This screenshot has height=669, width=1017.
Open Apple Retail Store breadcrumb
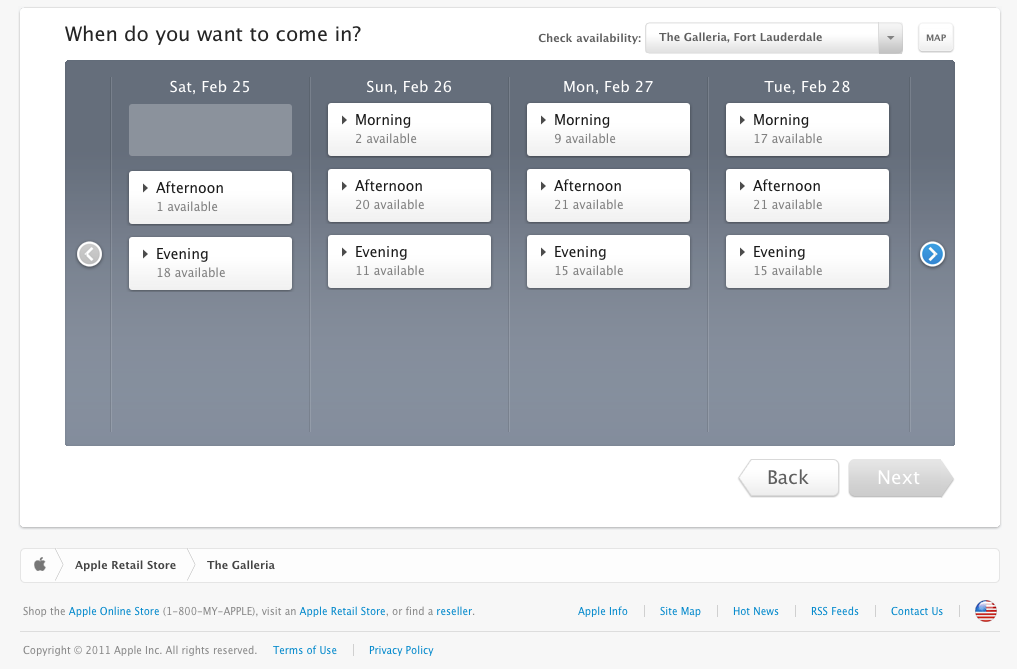tap(125, 565)
